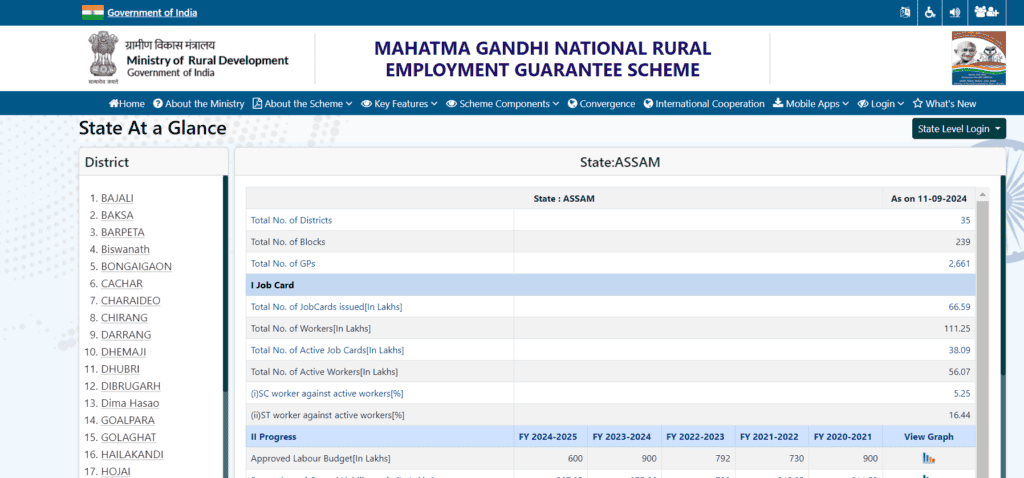Select BAKSA district
The width and height of the screenshot is (1024, 478).
point(117,215)
